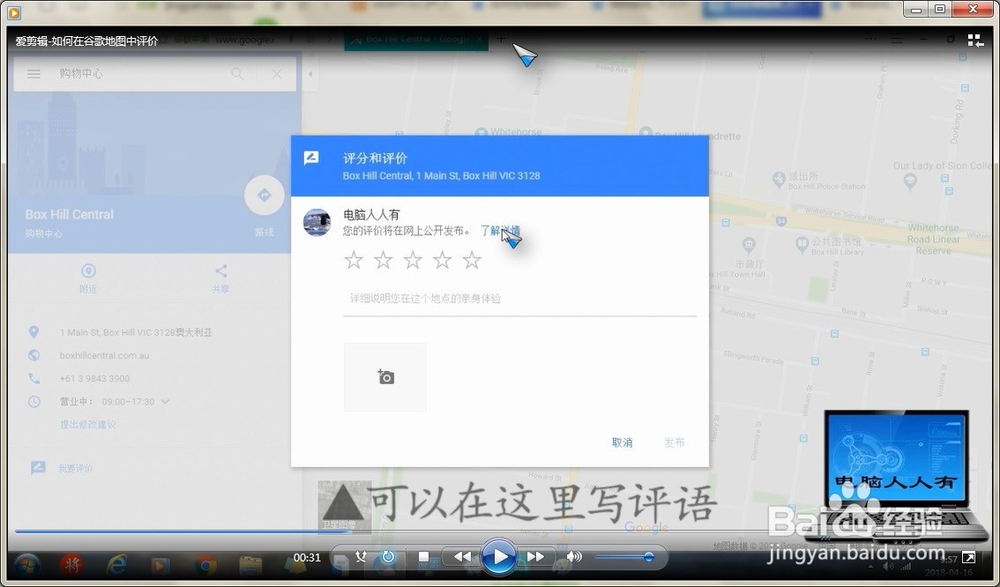Expand the 营业中 opening hours dropdown

coord(165,401)
